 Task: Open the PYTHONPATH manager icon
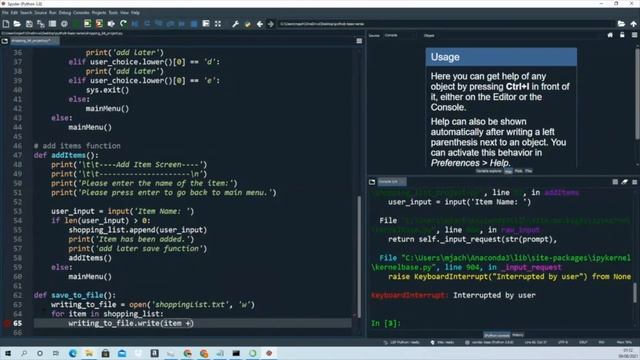tap(247, 24)
